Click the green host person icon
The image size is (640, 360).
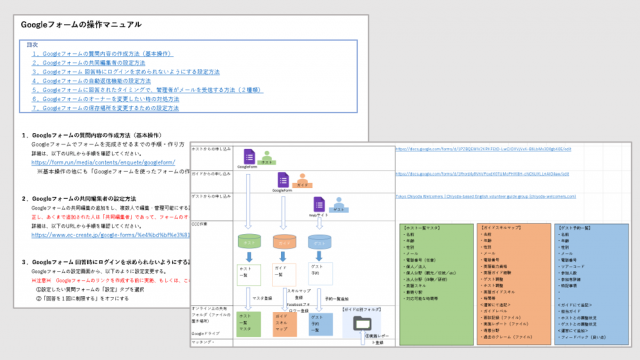coord(267,158)
